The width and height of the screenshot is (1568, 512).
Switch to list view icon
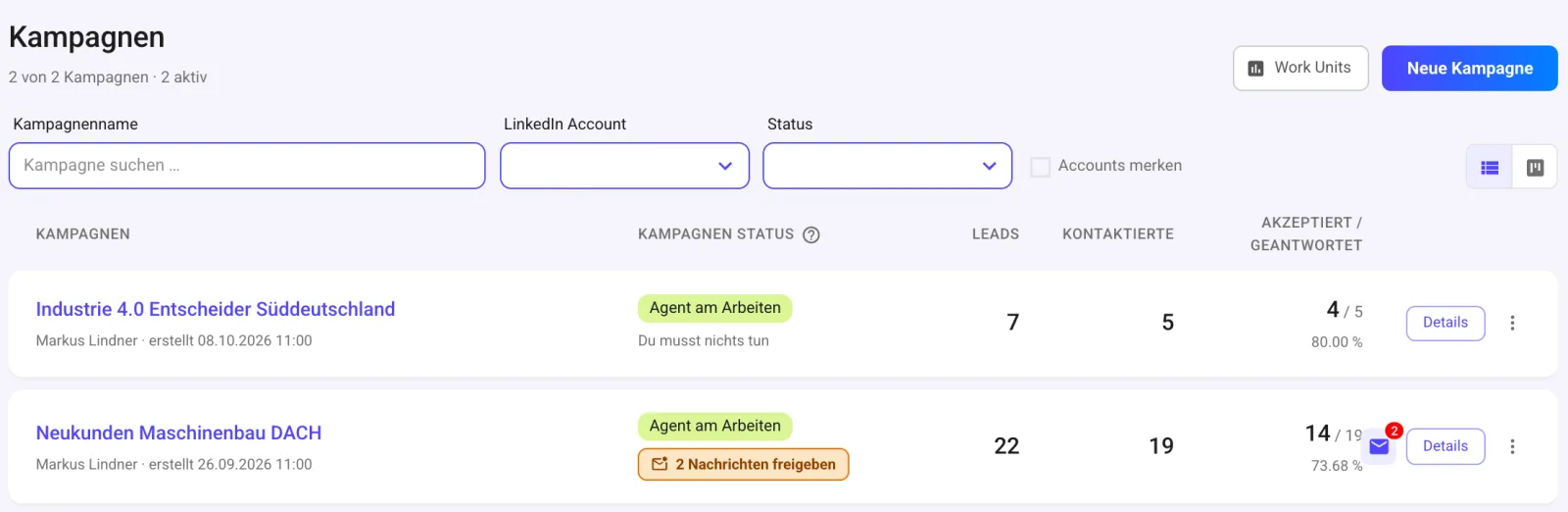coord(1490,167)
